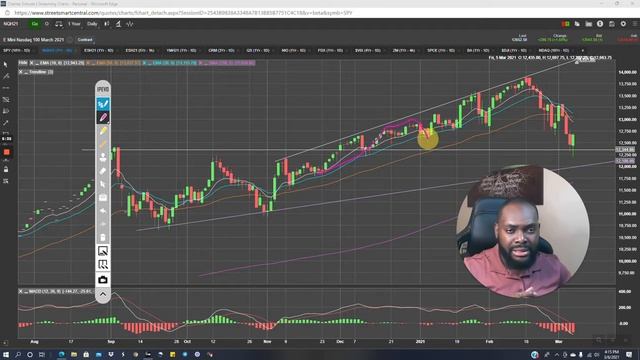Select the blue annotation pen in Epic Pen toolbar
640x360 pixels.
pyautogui.click(x=103, y=104)
